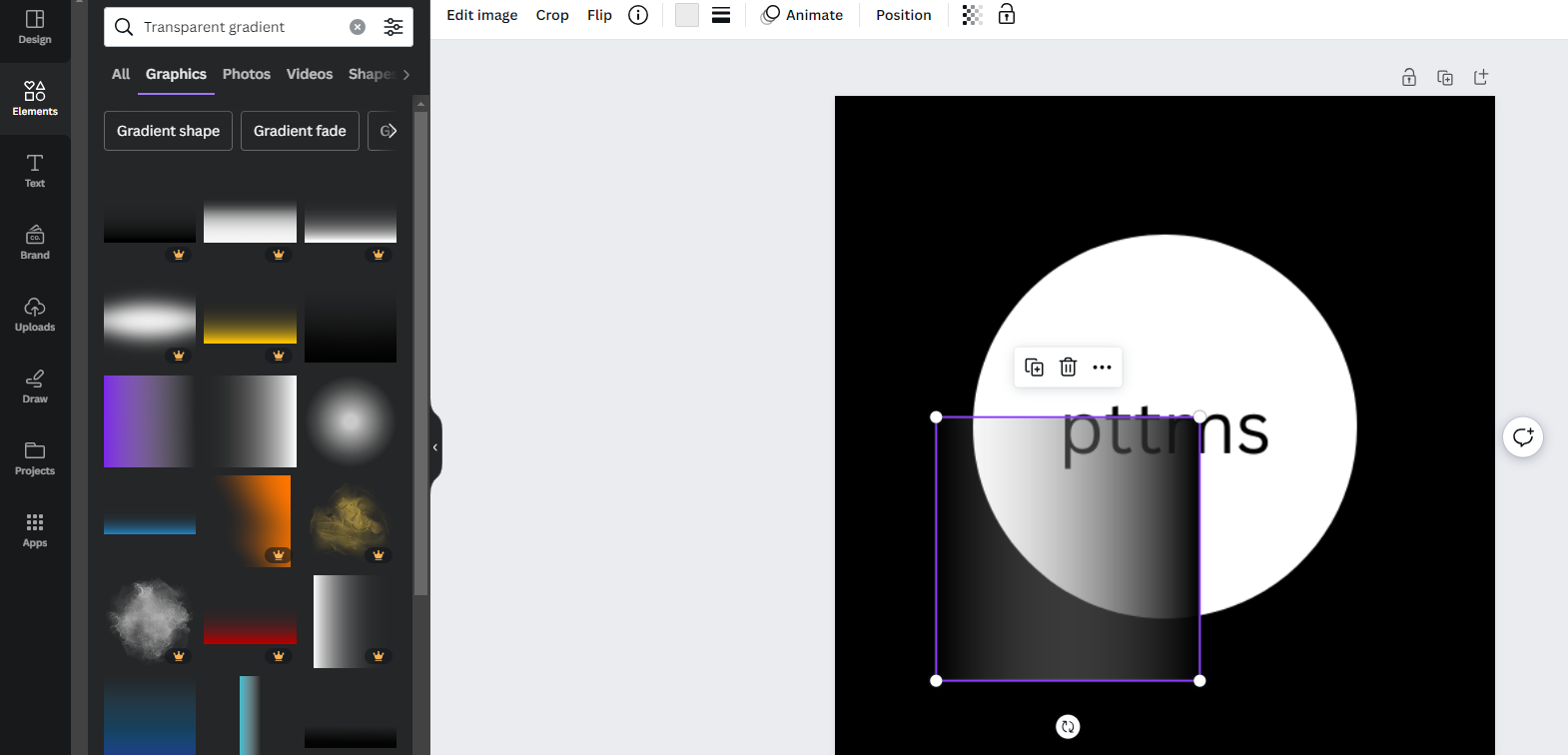Select the Graphics tab
Screen dimensions: 1568x755
click(176, 74)
